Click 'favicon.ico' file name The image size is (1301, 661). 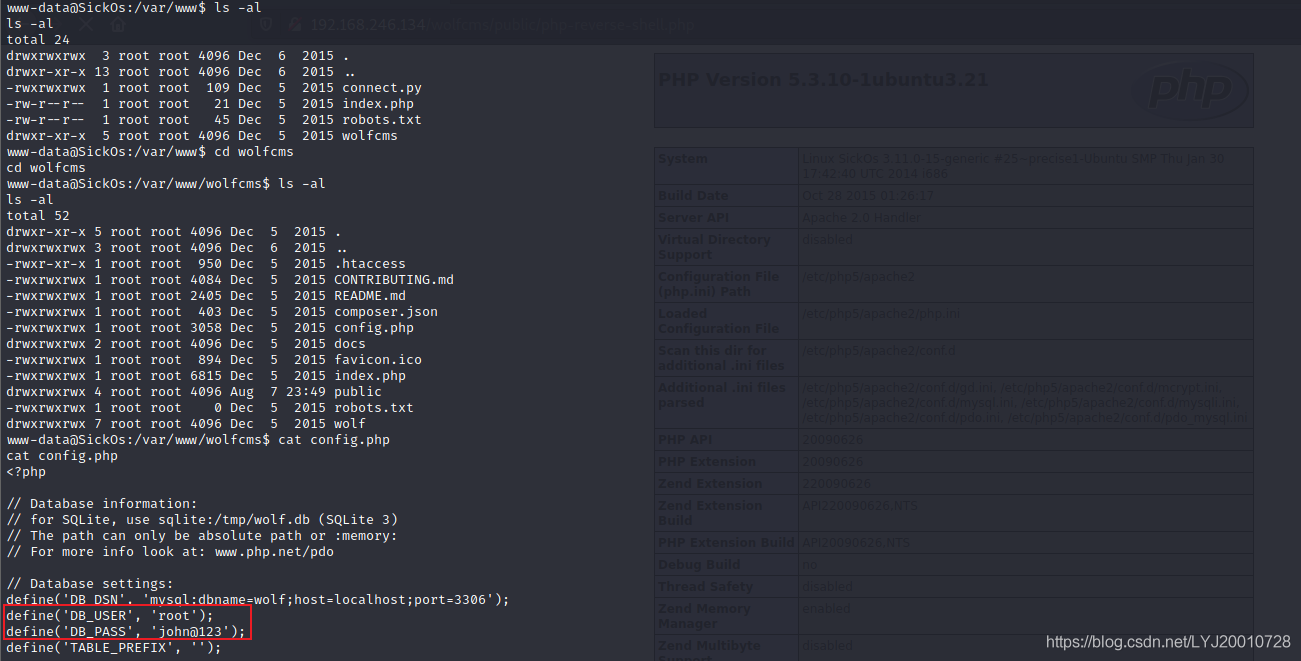(x=378, y=360)
